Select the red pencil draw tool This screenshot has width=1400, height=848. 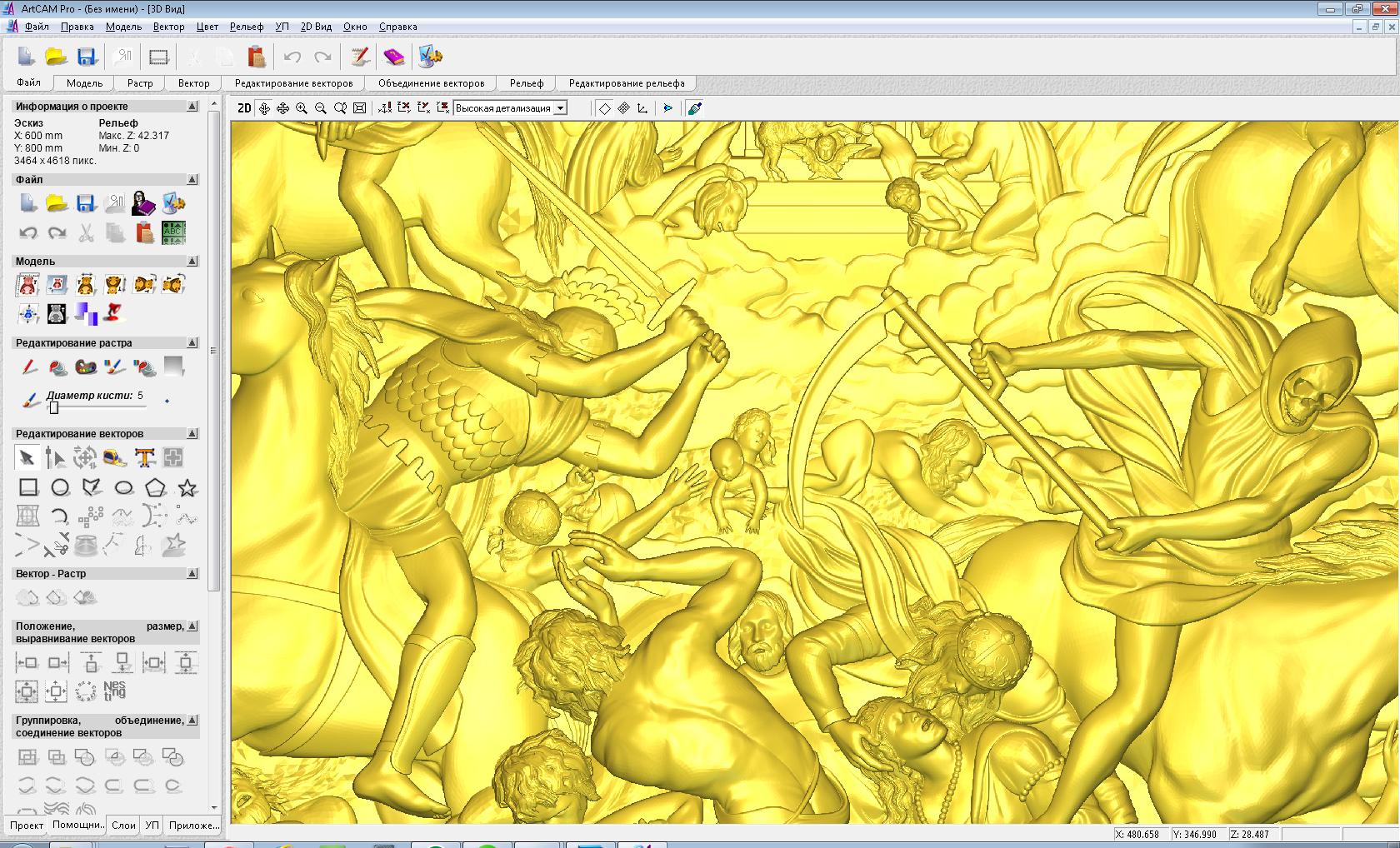tap(29, 367)
